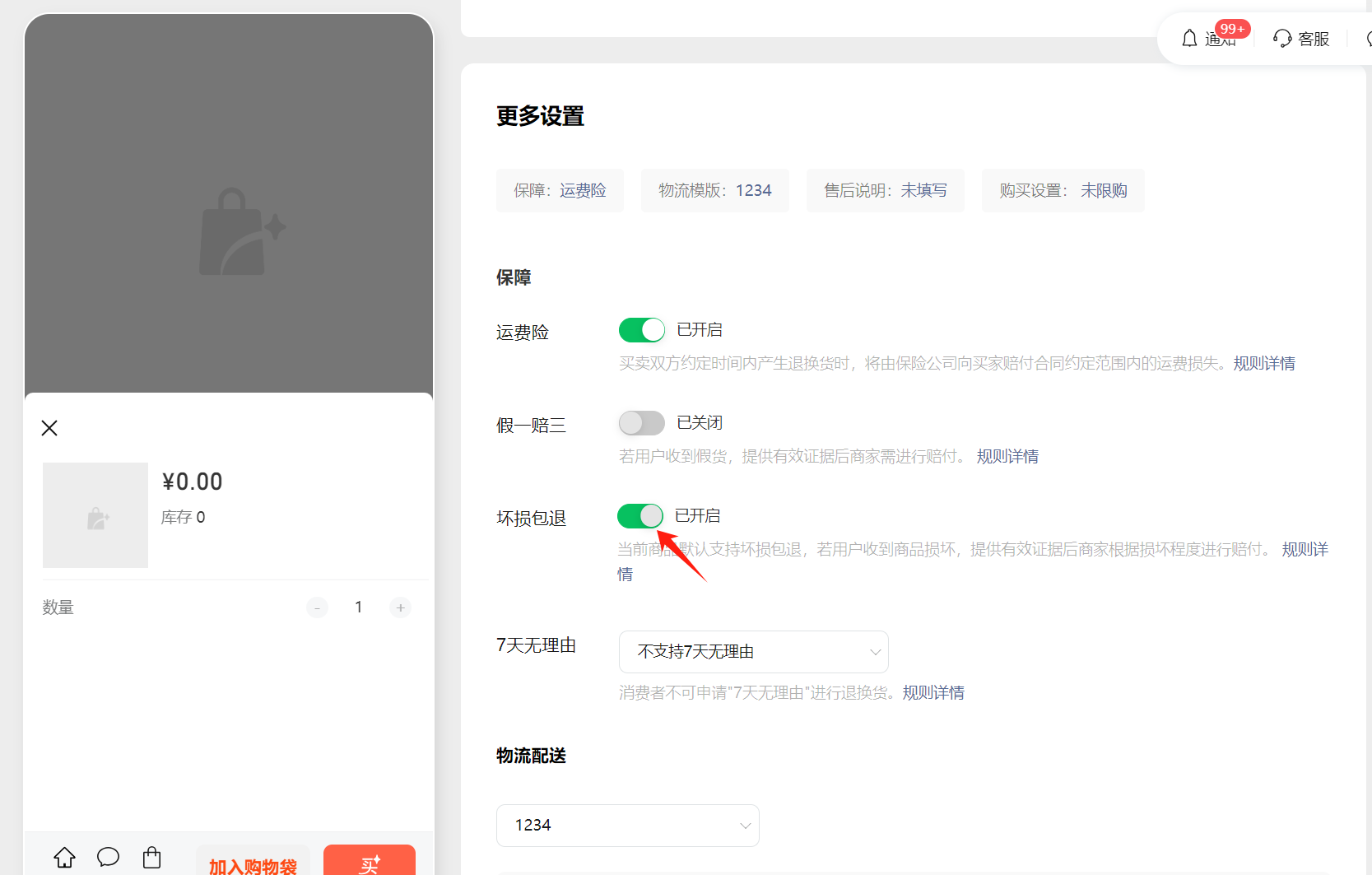The image size is (1372, 875).
Task: Disable the 坏损包退 toggle
Action: (640, 515)
